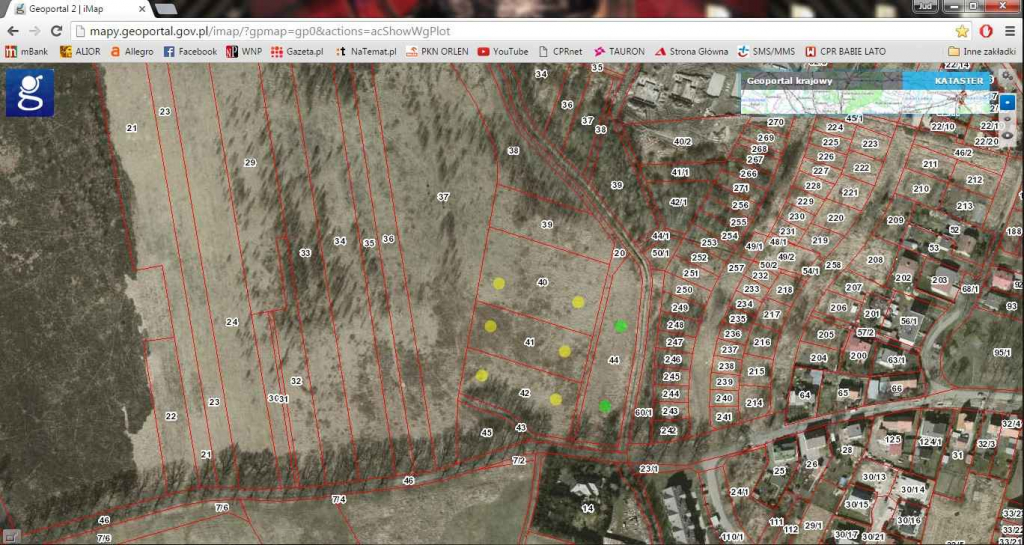Switch to the KATASTER tab
This screenshot has height=545, width=1024.
(x=958, y=79)
